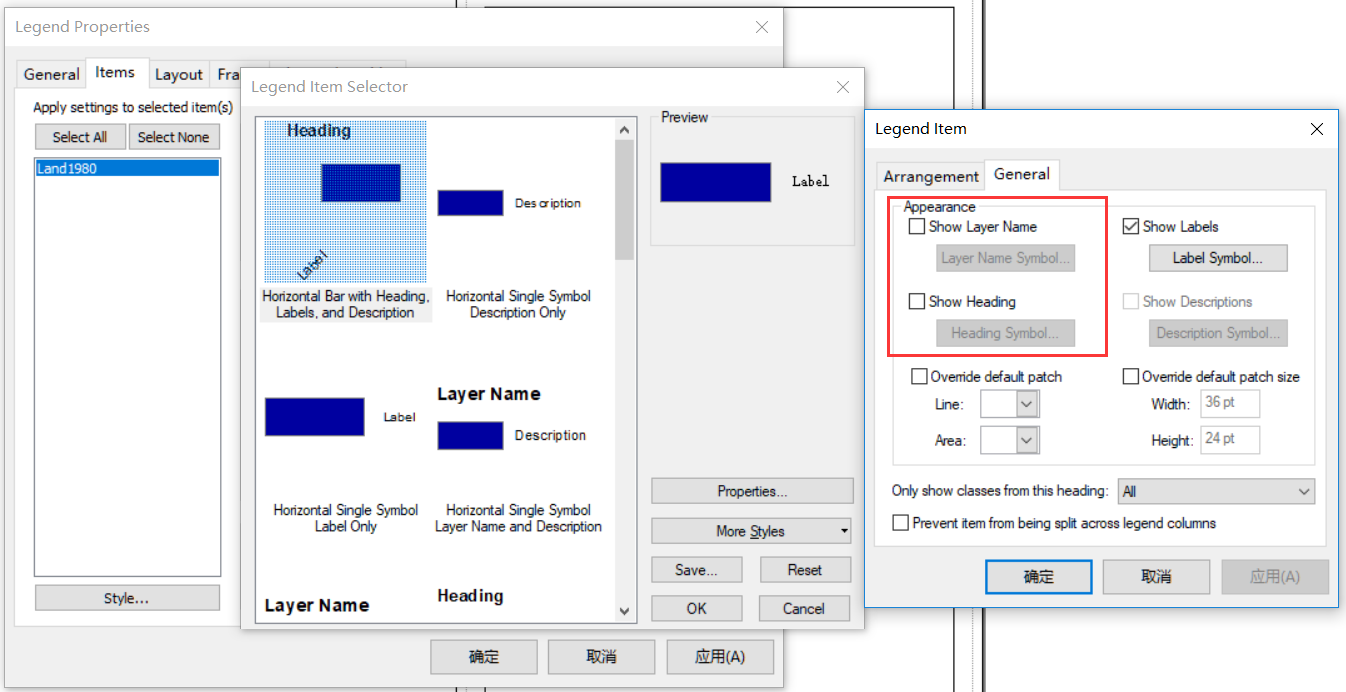Click the style list scrollbar thumb
This screenshot has width=1346, height=692.
[x=625, y=200]
